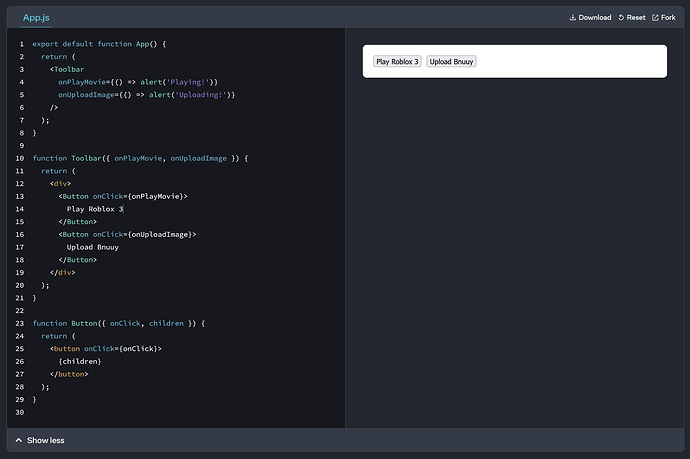Place cursor on 'export default function App' line

coord(99,44)
